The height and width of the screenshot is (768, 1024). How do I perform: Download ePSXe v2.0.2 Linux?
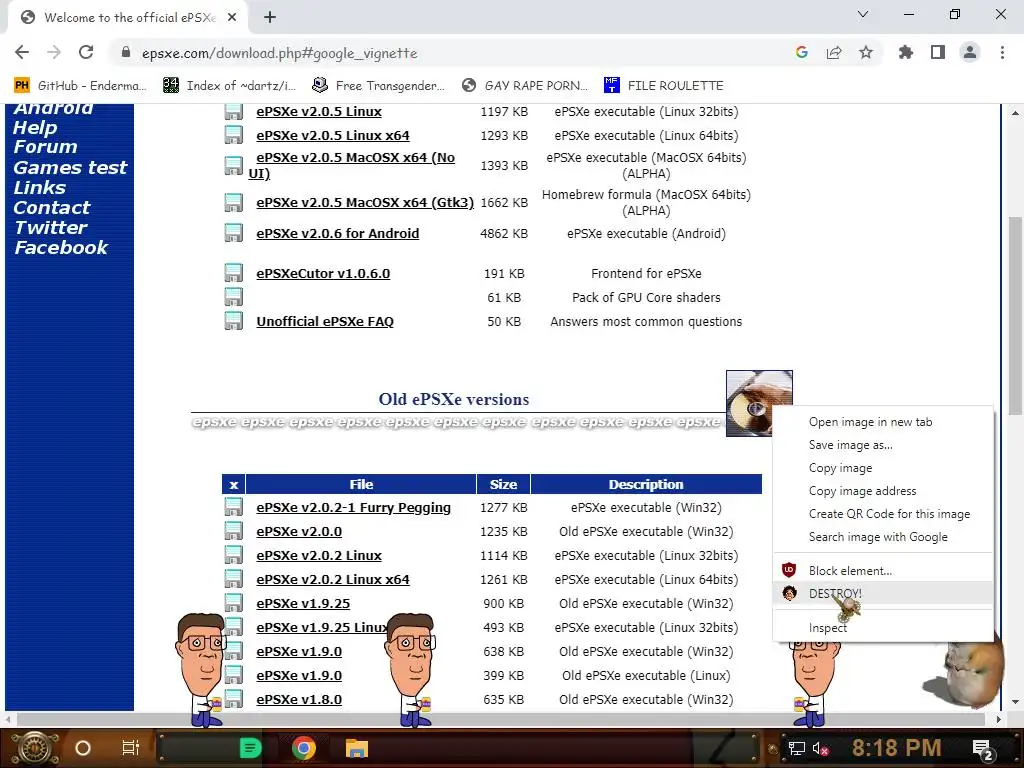[319, 555]
